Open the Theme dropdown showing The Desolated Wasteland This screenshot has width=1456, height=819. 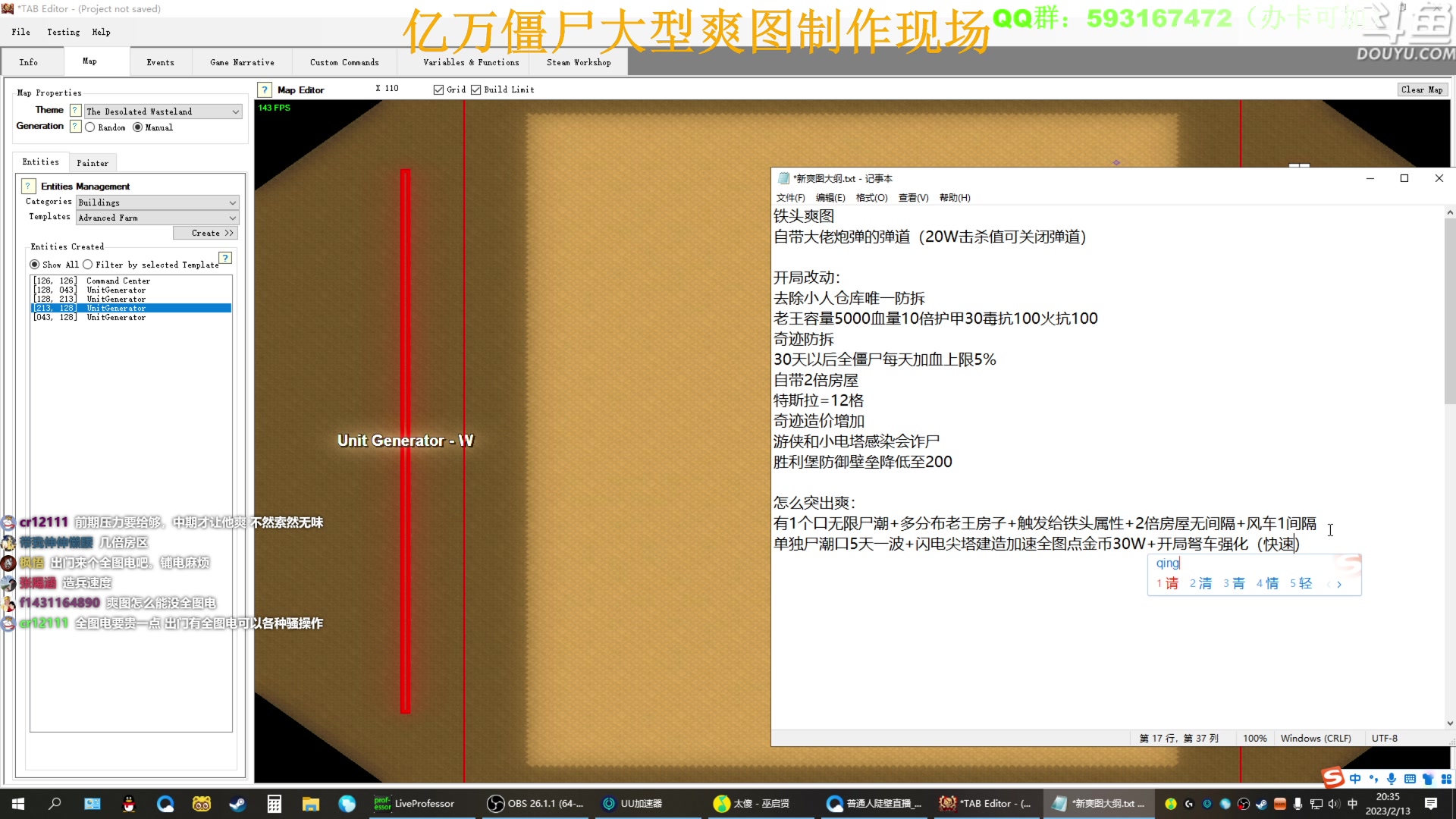click(162, 111)
